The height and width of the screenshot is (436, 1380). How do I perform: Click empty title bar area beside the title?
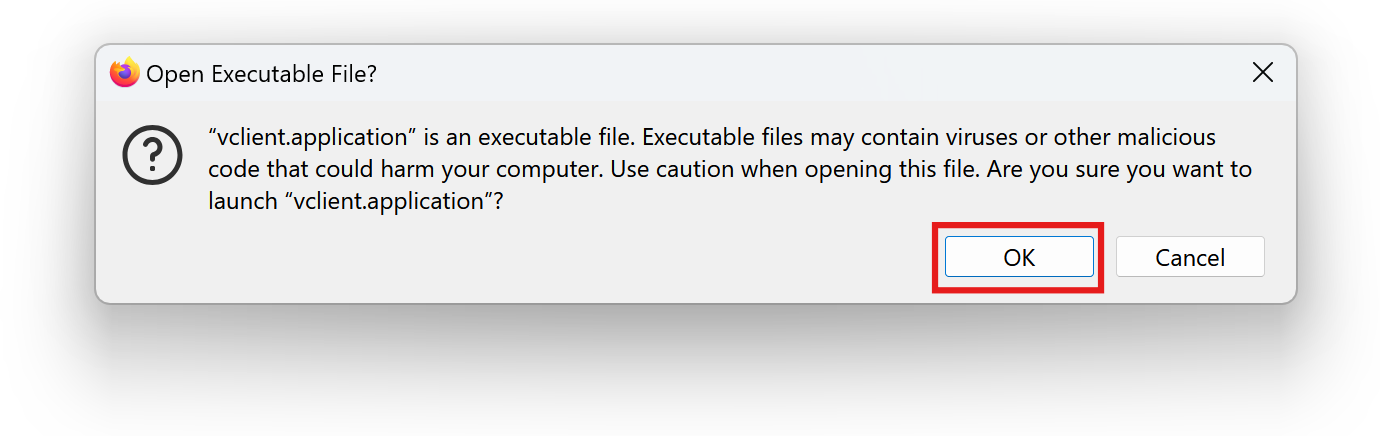pyautogui.click(x=800, y=73)
